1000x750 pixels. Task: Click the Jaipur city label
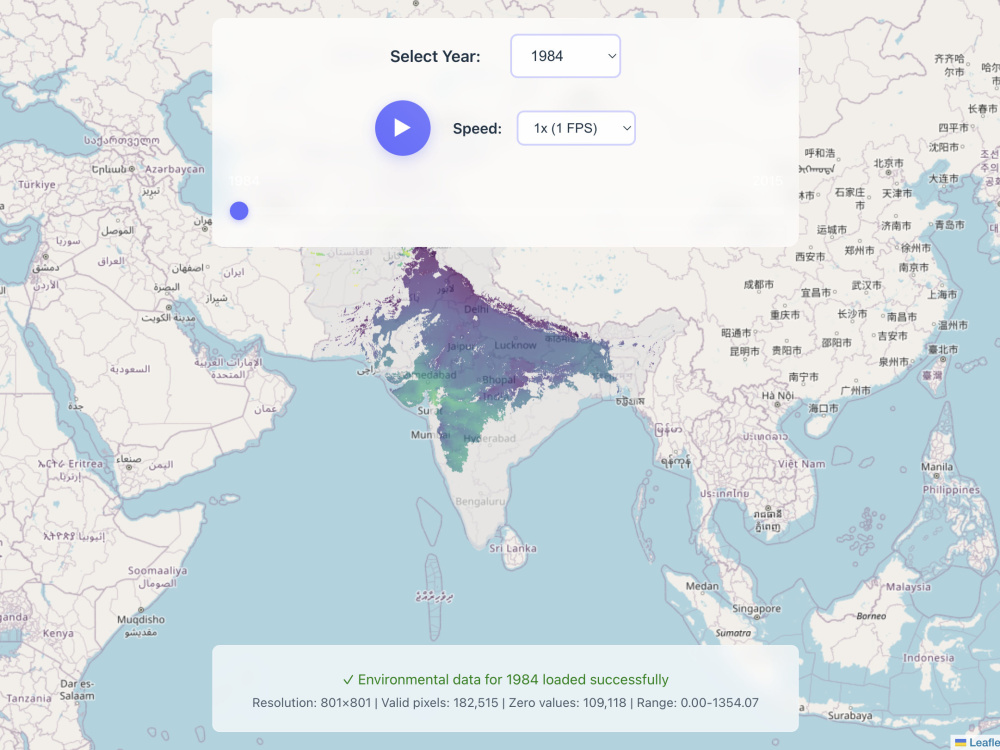461,346
